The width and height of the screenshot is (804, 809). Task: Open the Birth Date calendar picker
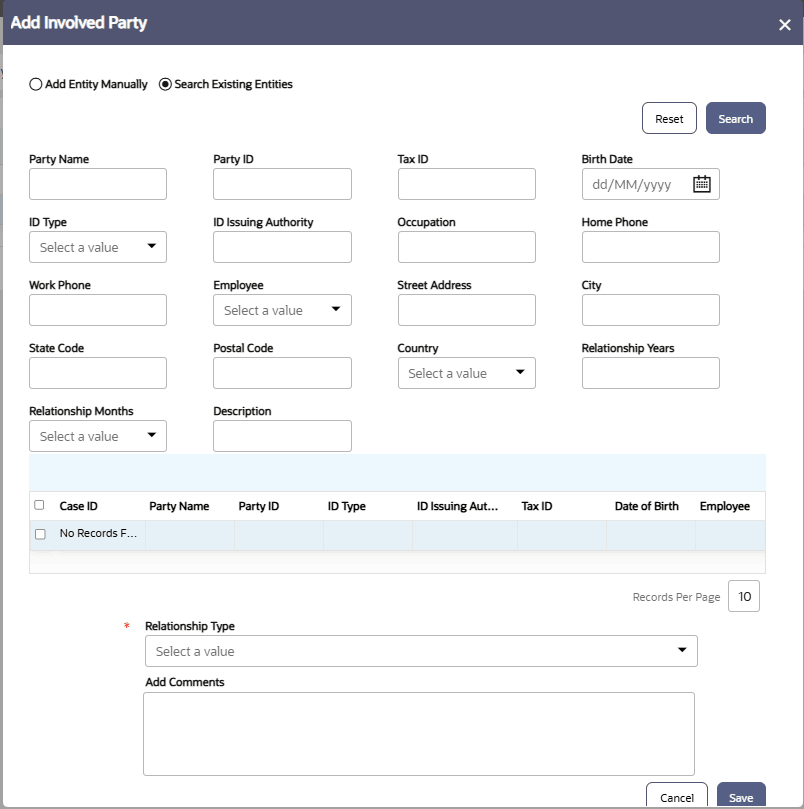point(702,184)
